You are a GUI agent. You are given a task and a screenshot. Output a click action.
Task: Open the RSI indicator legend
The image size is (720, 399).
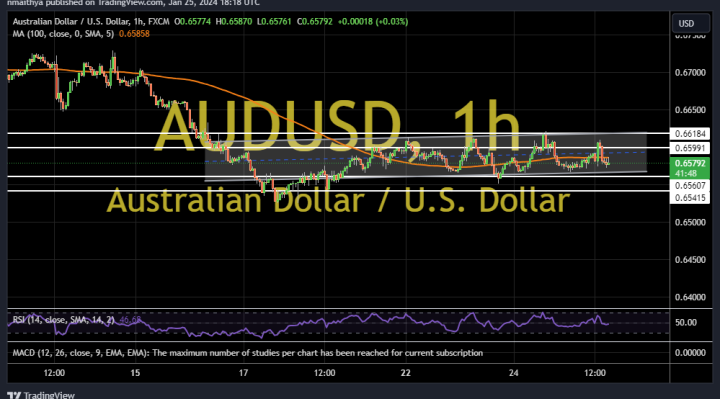[x=63, y=320]
